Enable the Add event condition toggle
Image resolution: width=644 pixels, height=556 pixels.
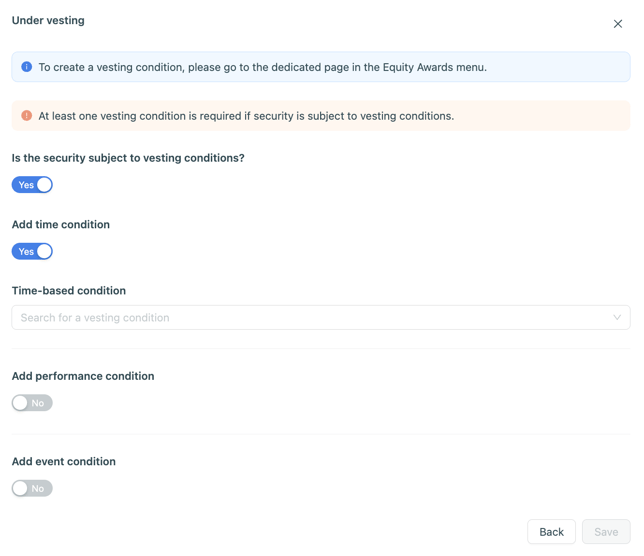tap(32, 489)
